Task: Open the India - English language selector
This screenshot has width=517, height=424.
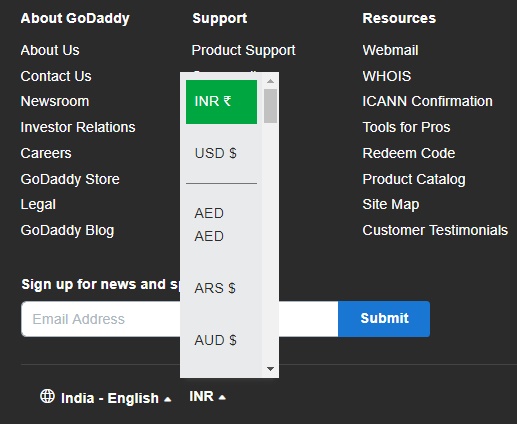Action: click(116, 398)
